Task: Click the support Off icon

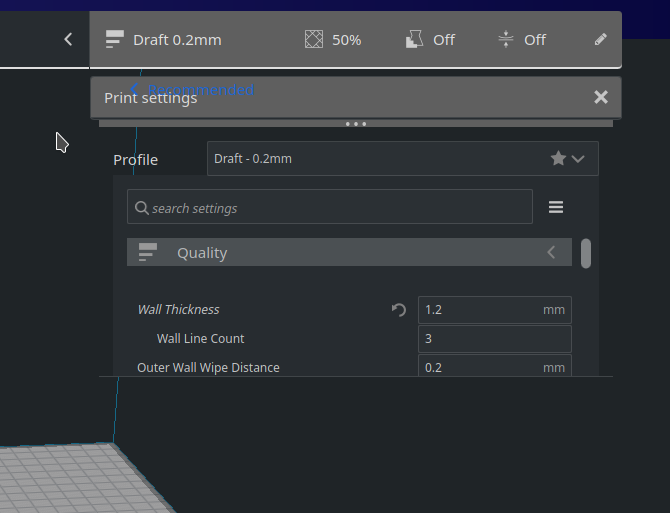Action: pos(414,39)
